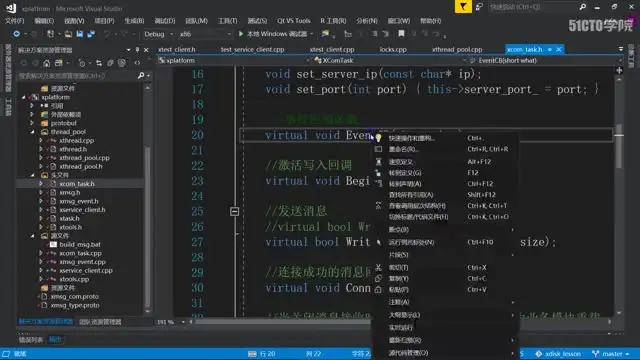This screenshot has height=360, width=640.
Task: Pin the Solution Explorer panel
Action: coord(137,50)
